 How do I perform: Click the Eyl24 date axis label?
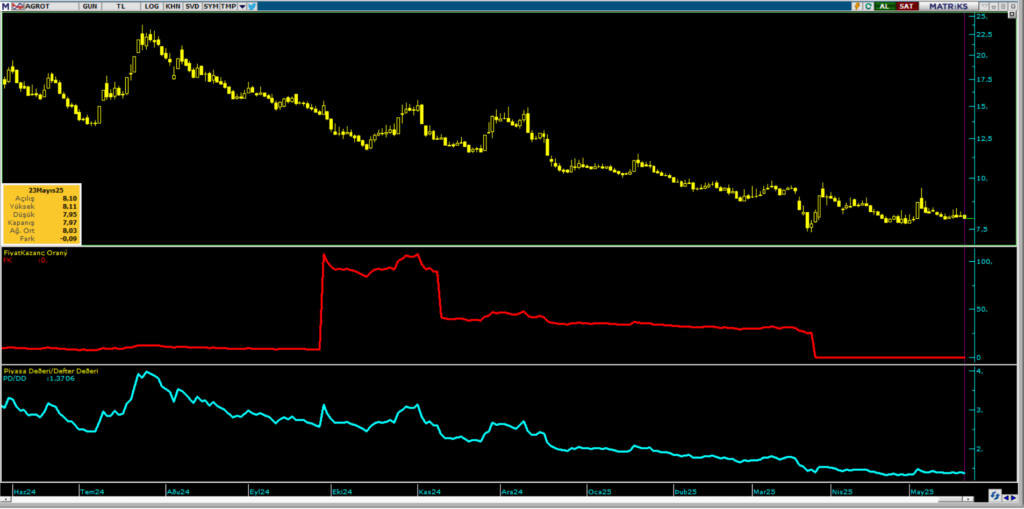click(x=261, y=491)
